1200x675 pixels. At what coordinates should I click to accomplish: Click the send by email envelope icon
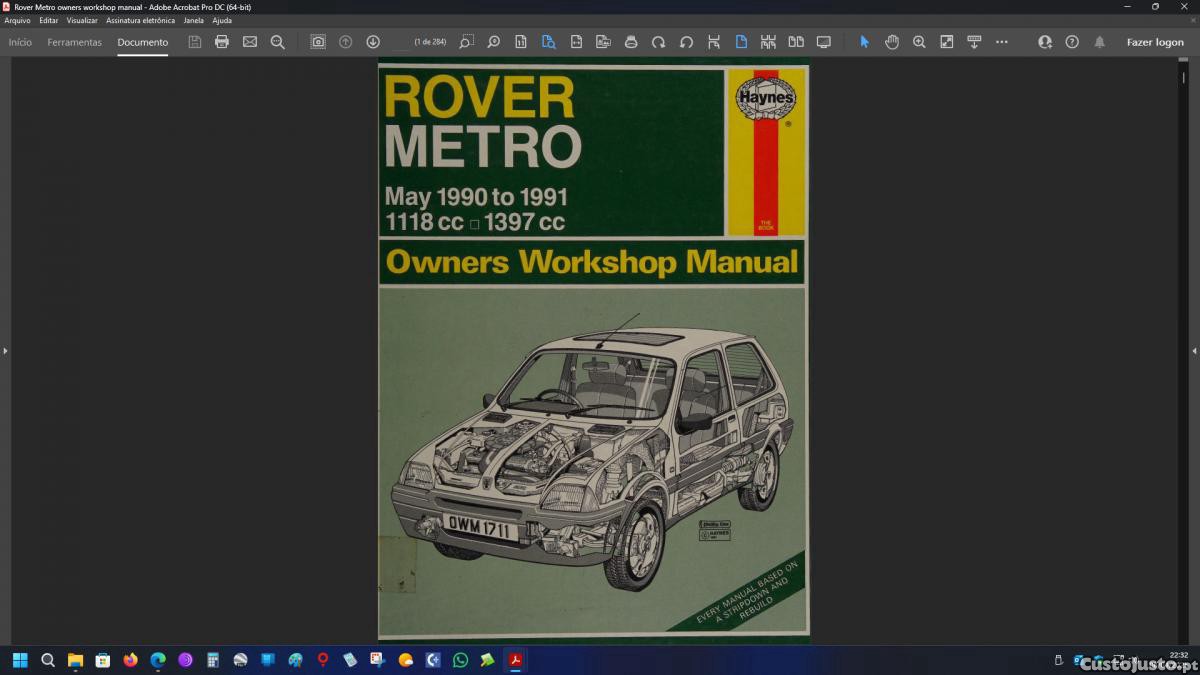[250, 42]
